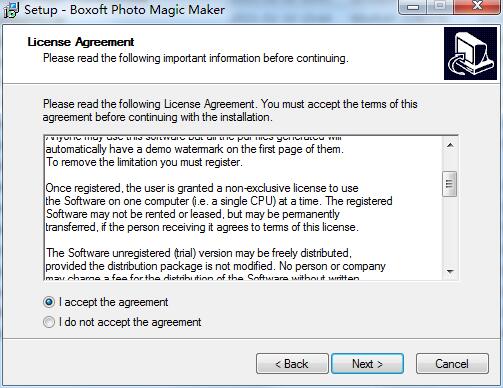The width and height of the screenshot is (503, 388).
Task: Click 'I do not accept the agreement' label
Action: [130, 322]
